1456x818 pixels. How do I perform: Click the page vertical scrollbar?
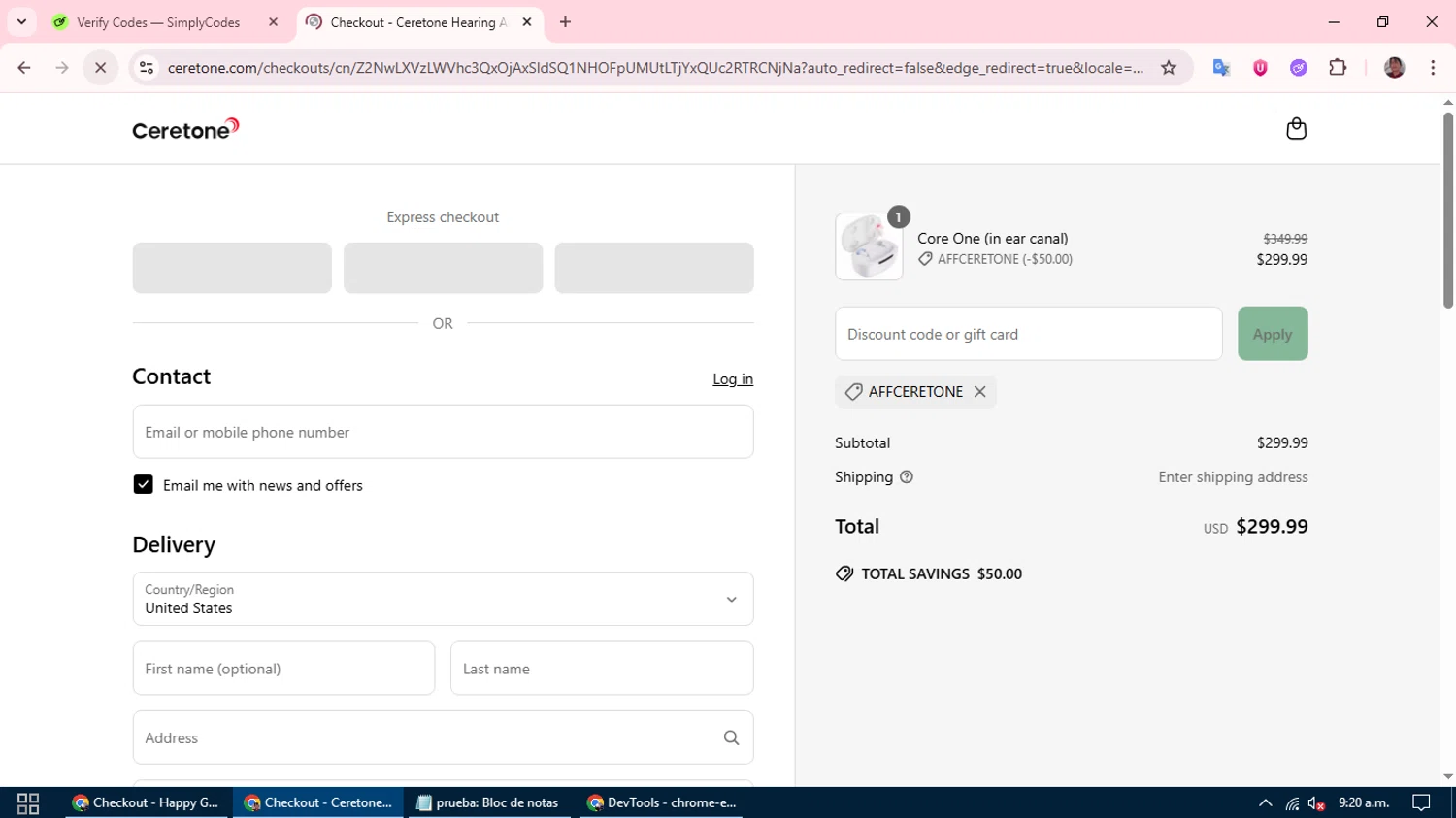point(1448,212)
